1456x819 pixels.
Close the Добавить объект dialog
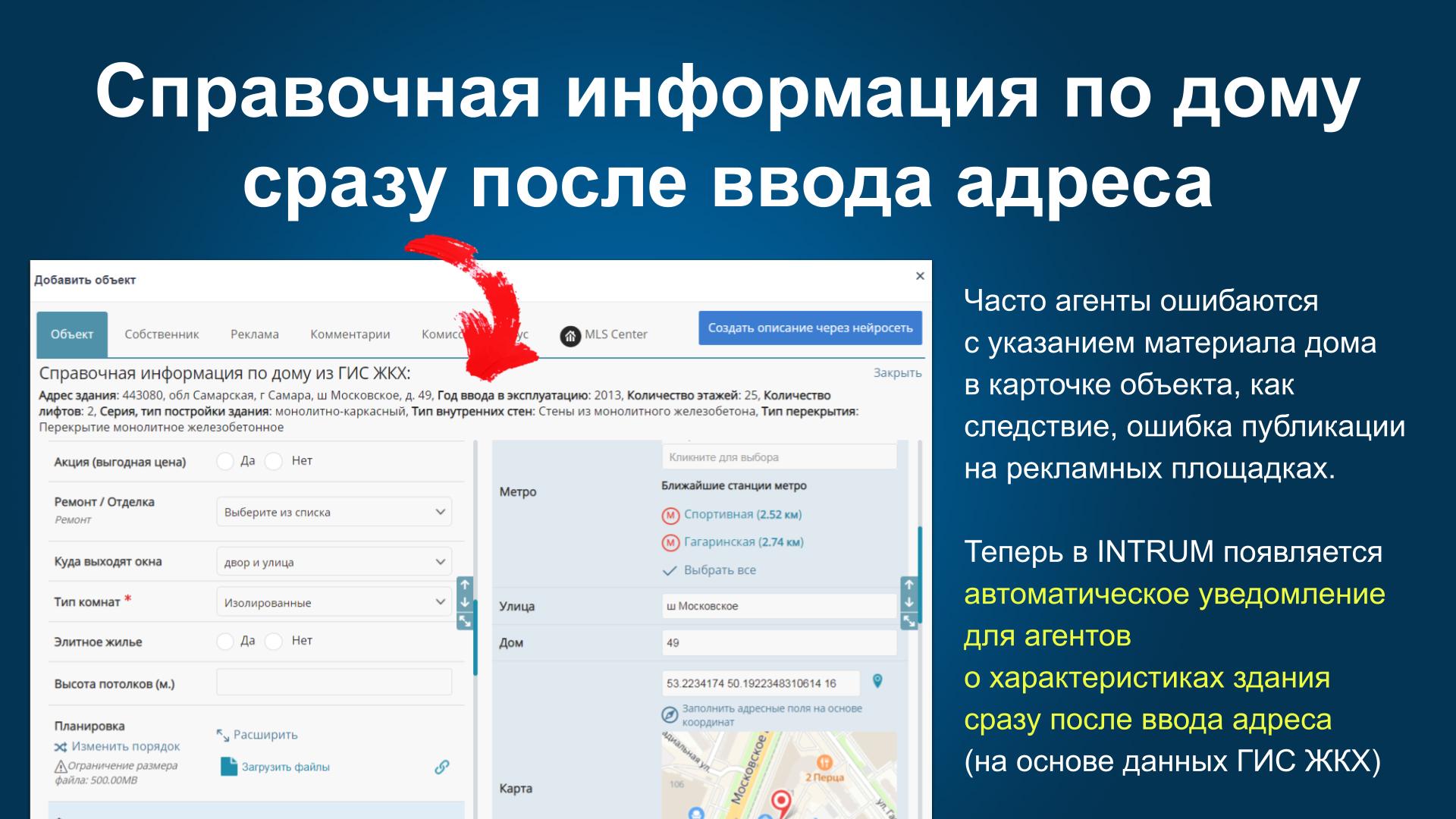[920, 276]
